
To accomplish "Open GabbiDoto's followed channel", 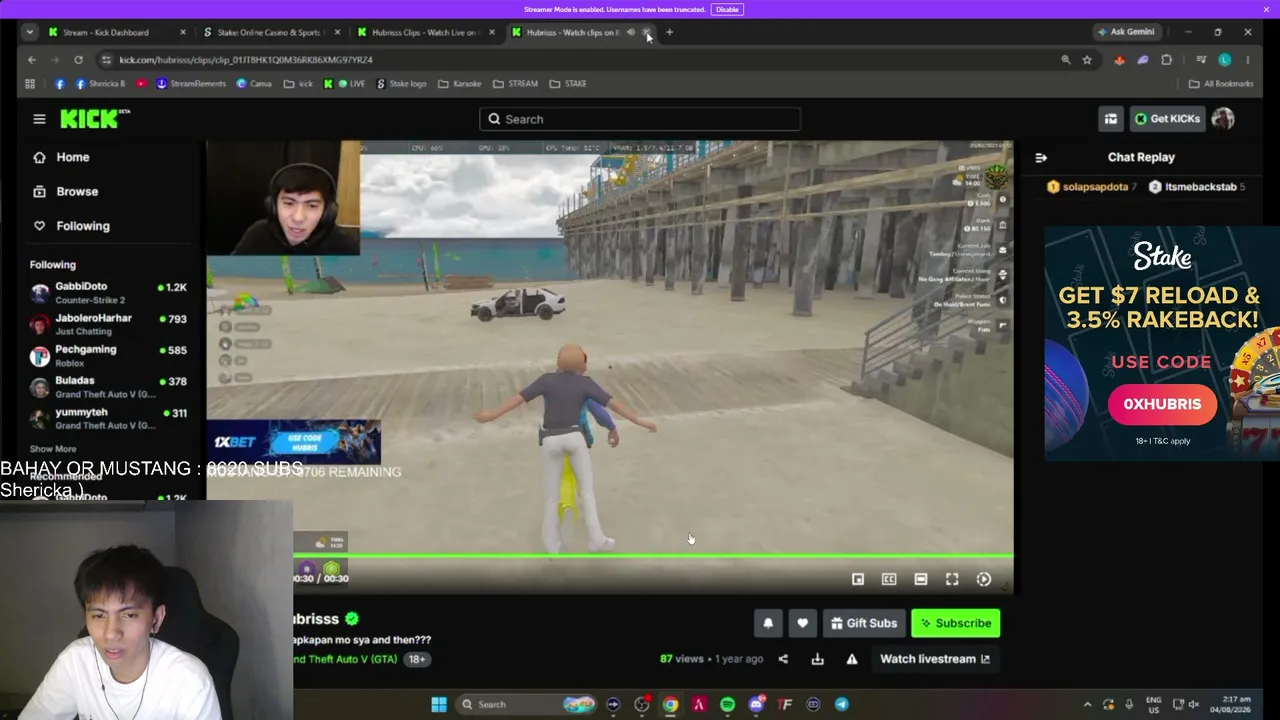I will 108,292.
